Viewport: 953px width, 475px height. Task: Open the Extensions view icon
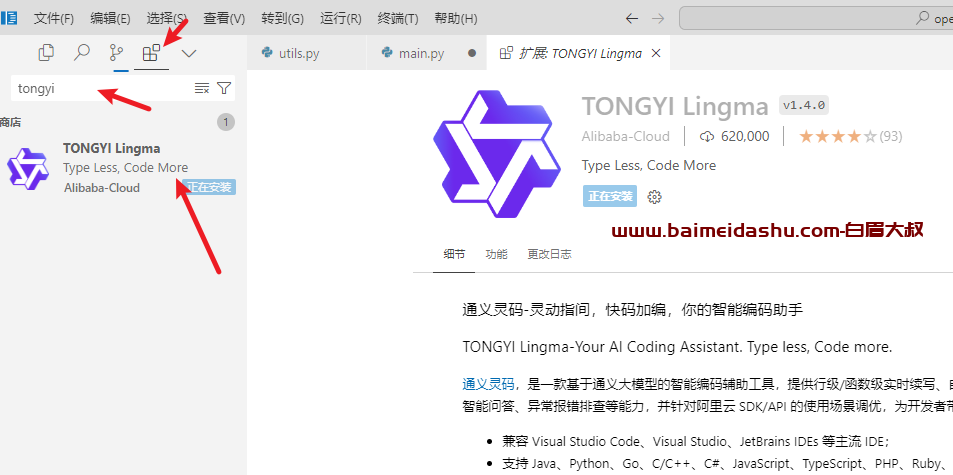point(151,53)
